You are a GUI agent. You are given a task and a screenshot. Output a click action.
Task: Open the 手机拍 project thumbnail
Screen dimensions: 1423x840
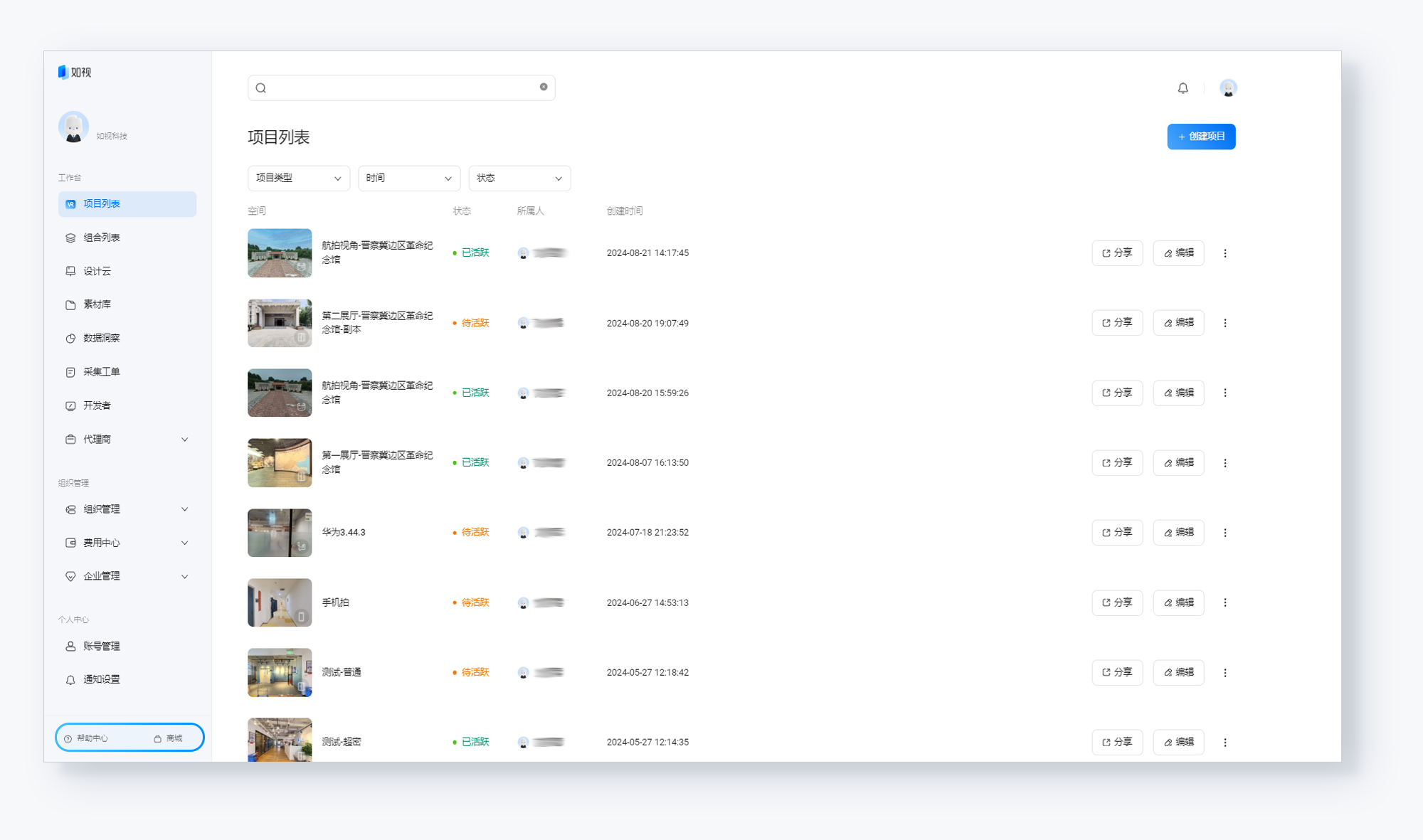(280, 602)
